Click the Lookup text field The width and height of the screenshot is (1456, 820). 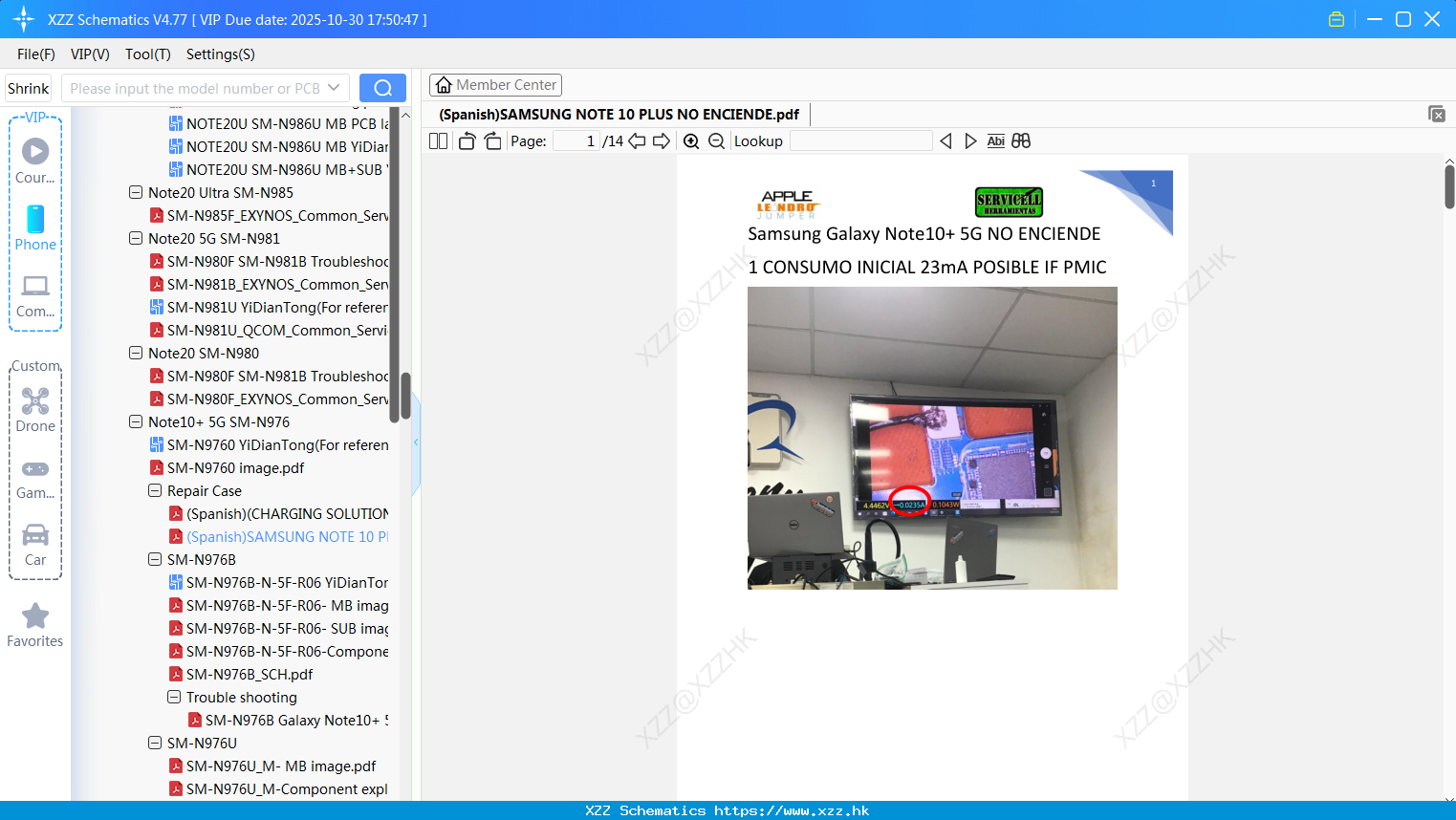click(861, 140)
